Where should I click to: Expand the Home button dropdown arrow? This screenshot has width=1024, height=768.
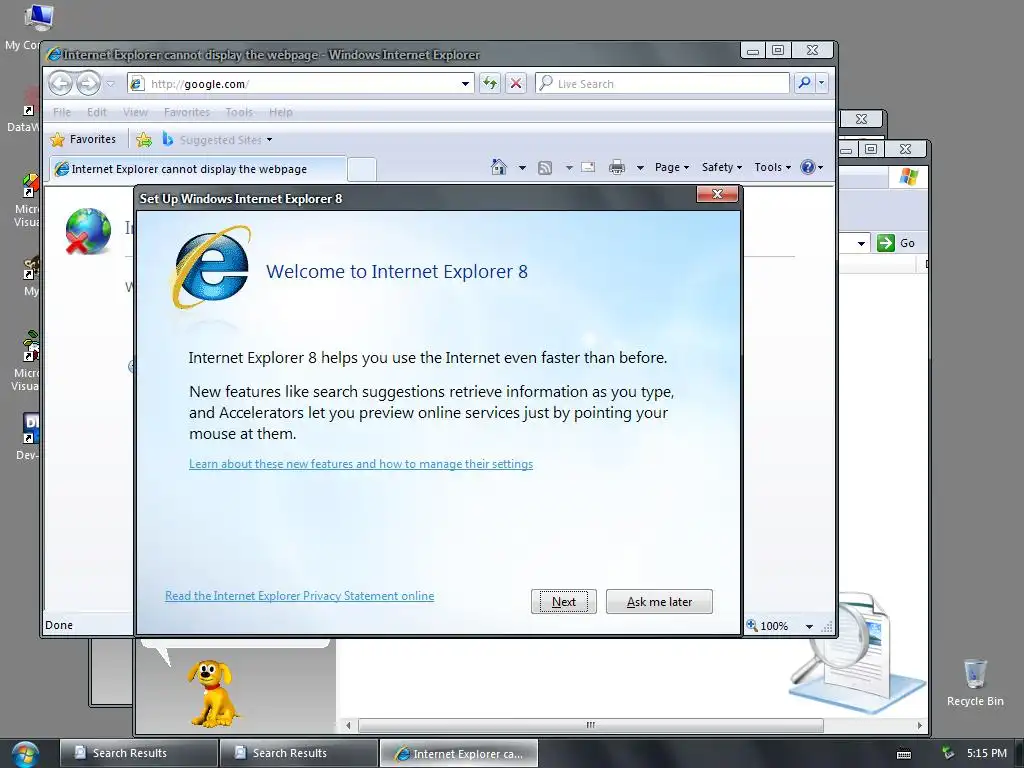(x=522, y=168)
